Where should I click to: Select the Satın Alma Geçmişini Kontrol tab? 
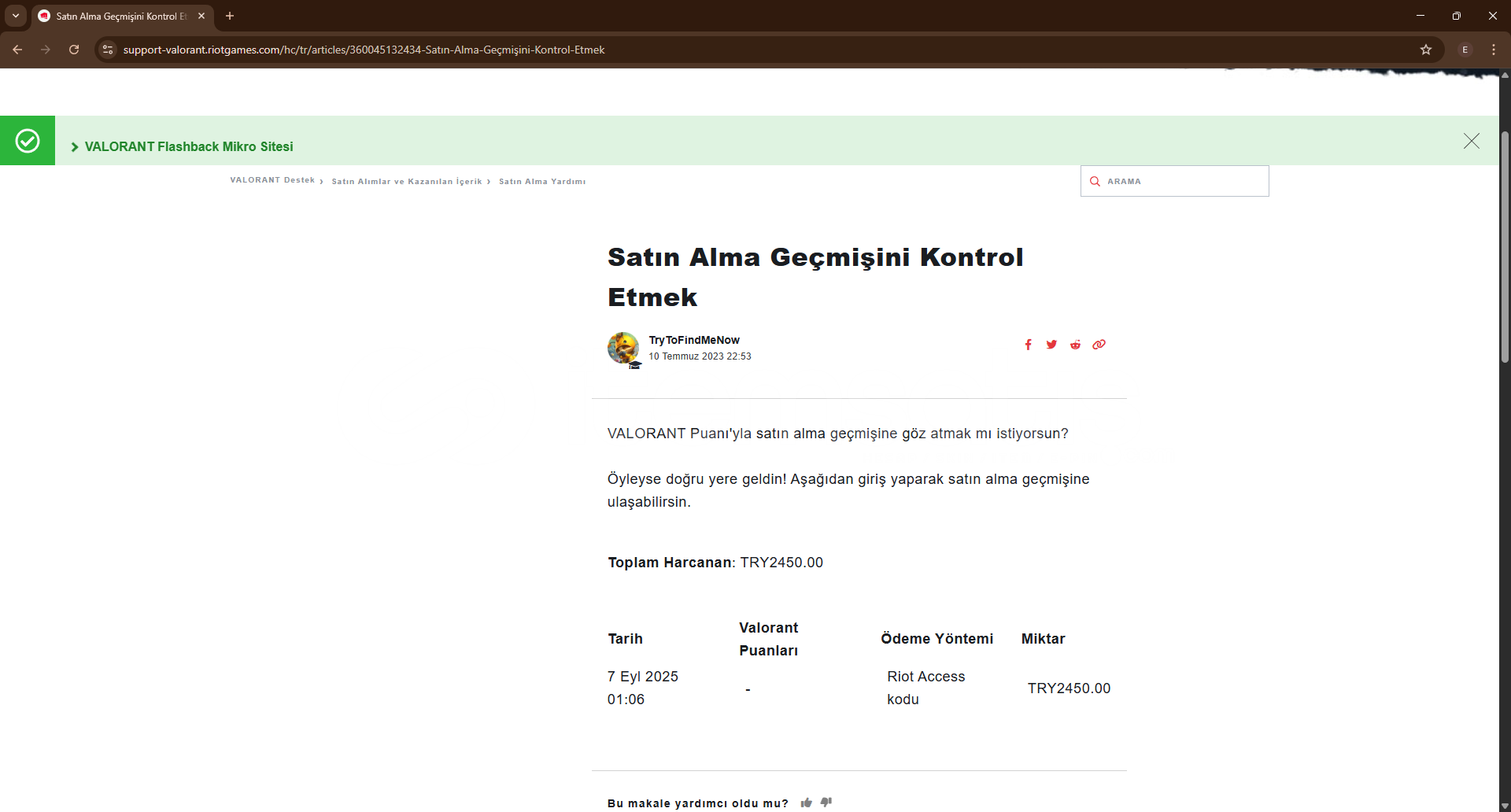[122, 16]
